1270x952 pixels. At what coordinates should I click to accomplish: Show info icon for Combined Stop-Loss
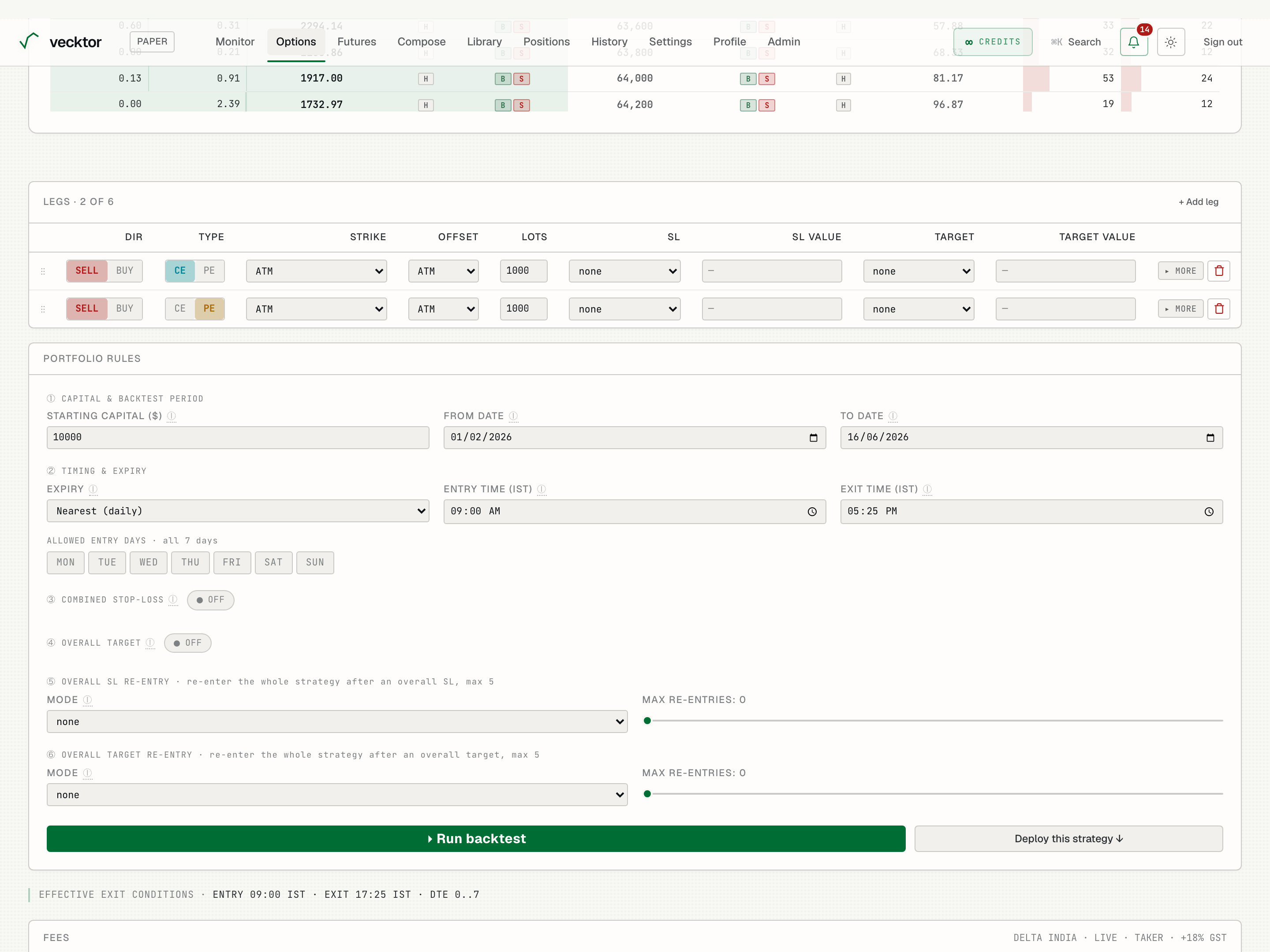pos(173,600)
